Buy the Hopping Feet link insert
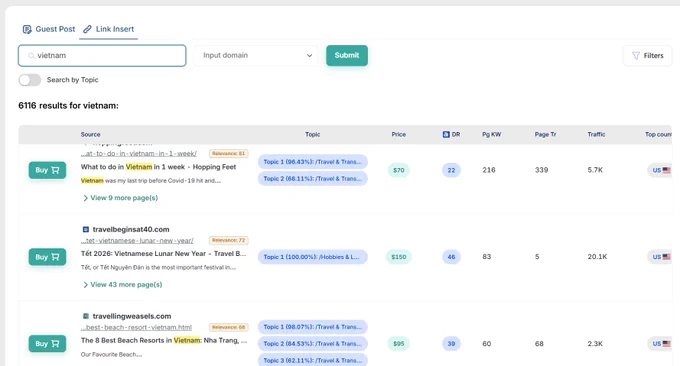Screen dimensions: 680x366 click(47, 170)
